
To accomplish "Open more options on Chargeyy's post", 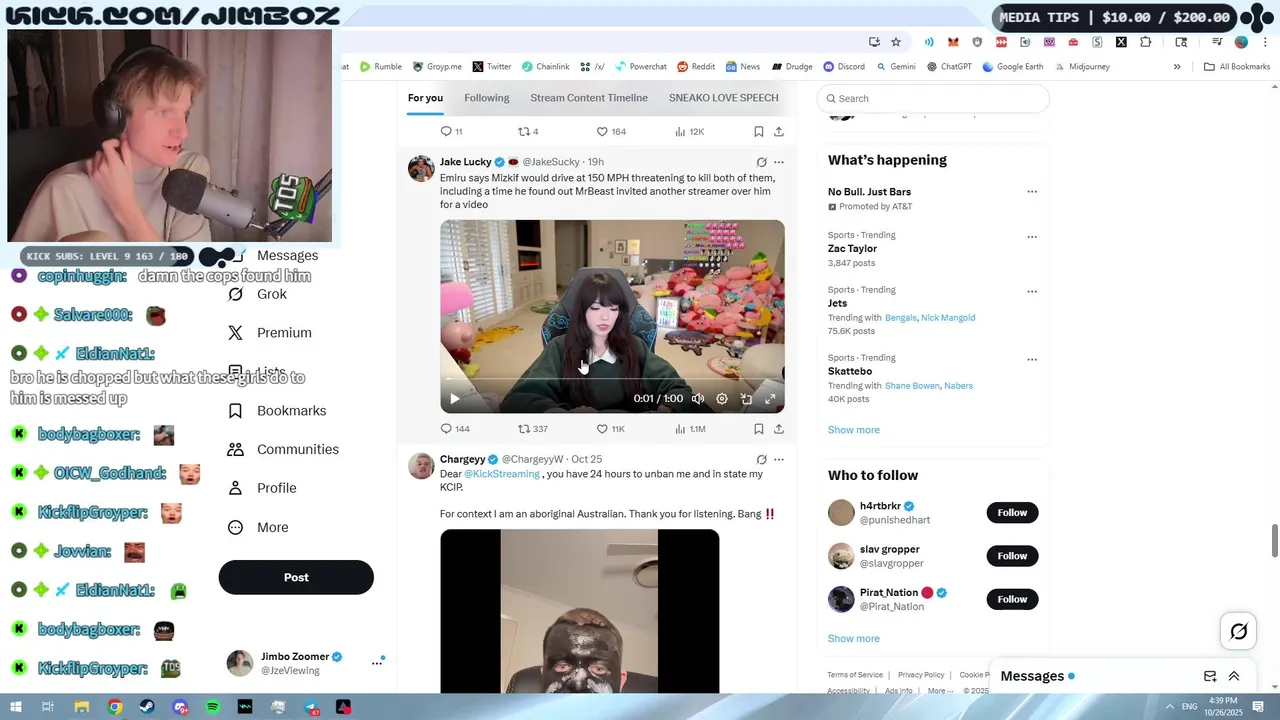I will (779, 460).
